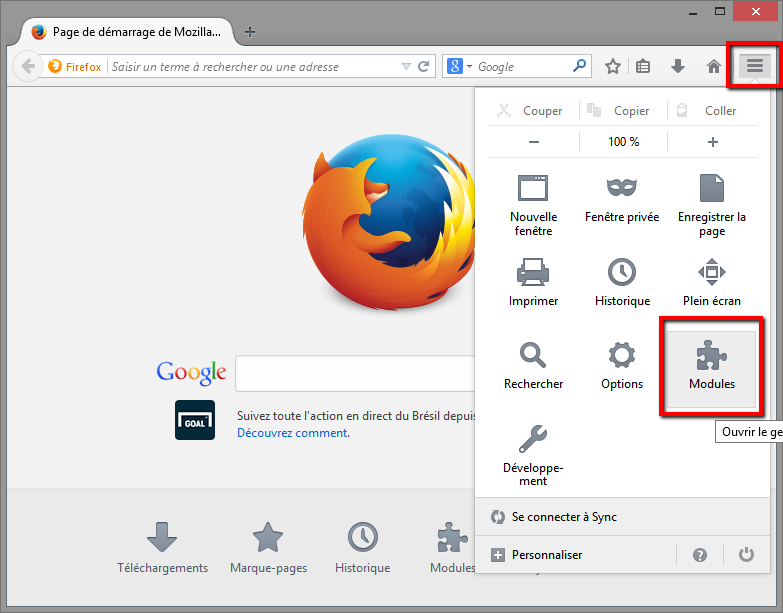Select Coller in the edit menu row
Screen dimensions: 783x613
tap(708, 110)
